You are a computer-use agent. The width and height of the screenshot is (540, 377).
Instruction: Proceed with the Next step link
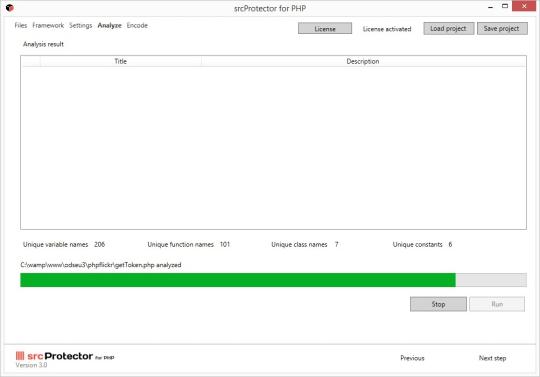tap(492, 358)
